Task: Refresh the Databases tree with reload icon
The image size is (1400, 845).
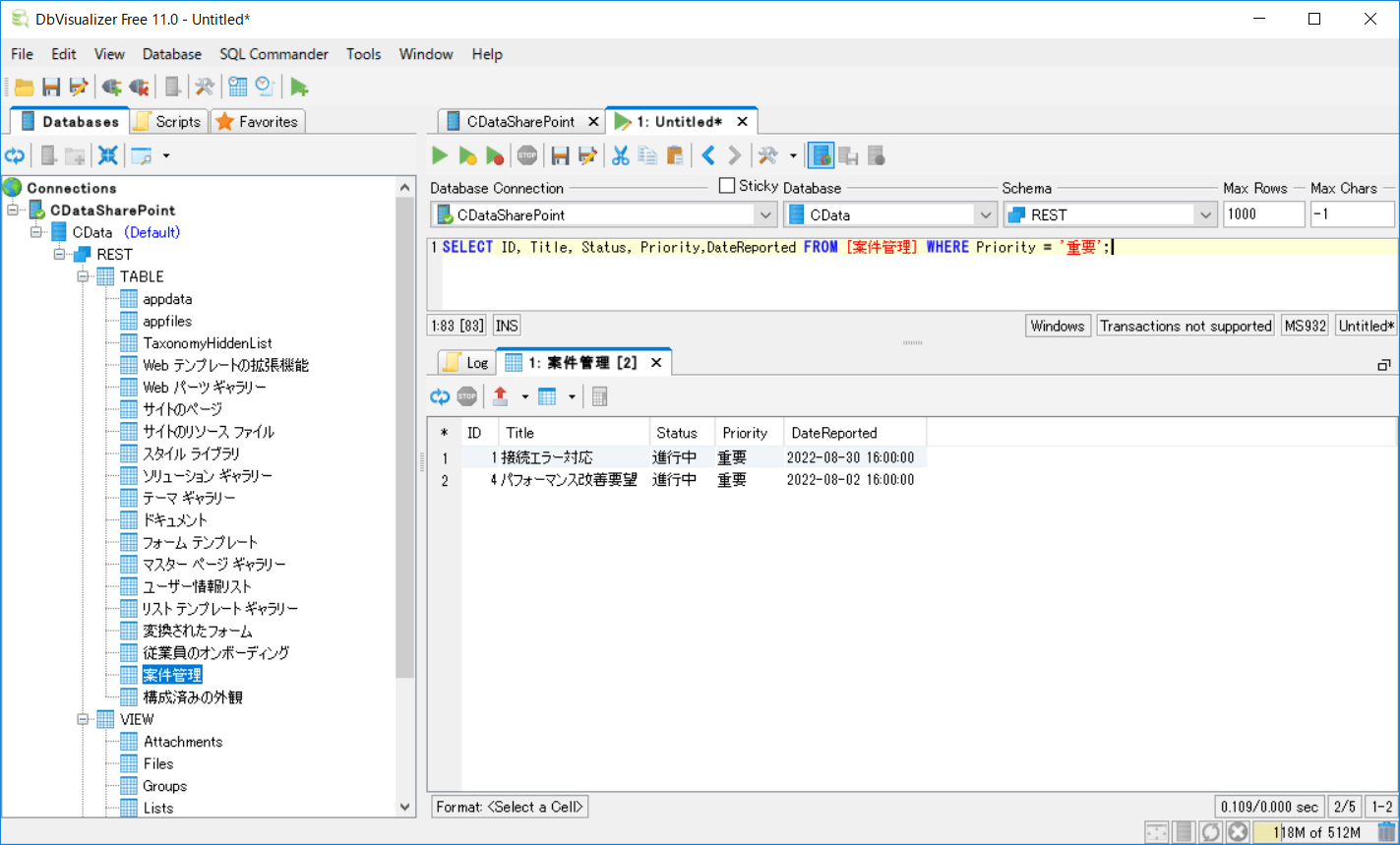Action: click(x=15, y=155)
